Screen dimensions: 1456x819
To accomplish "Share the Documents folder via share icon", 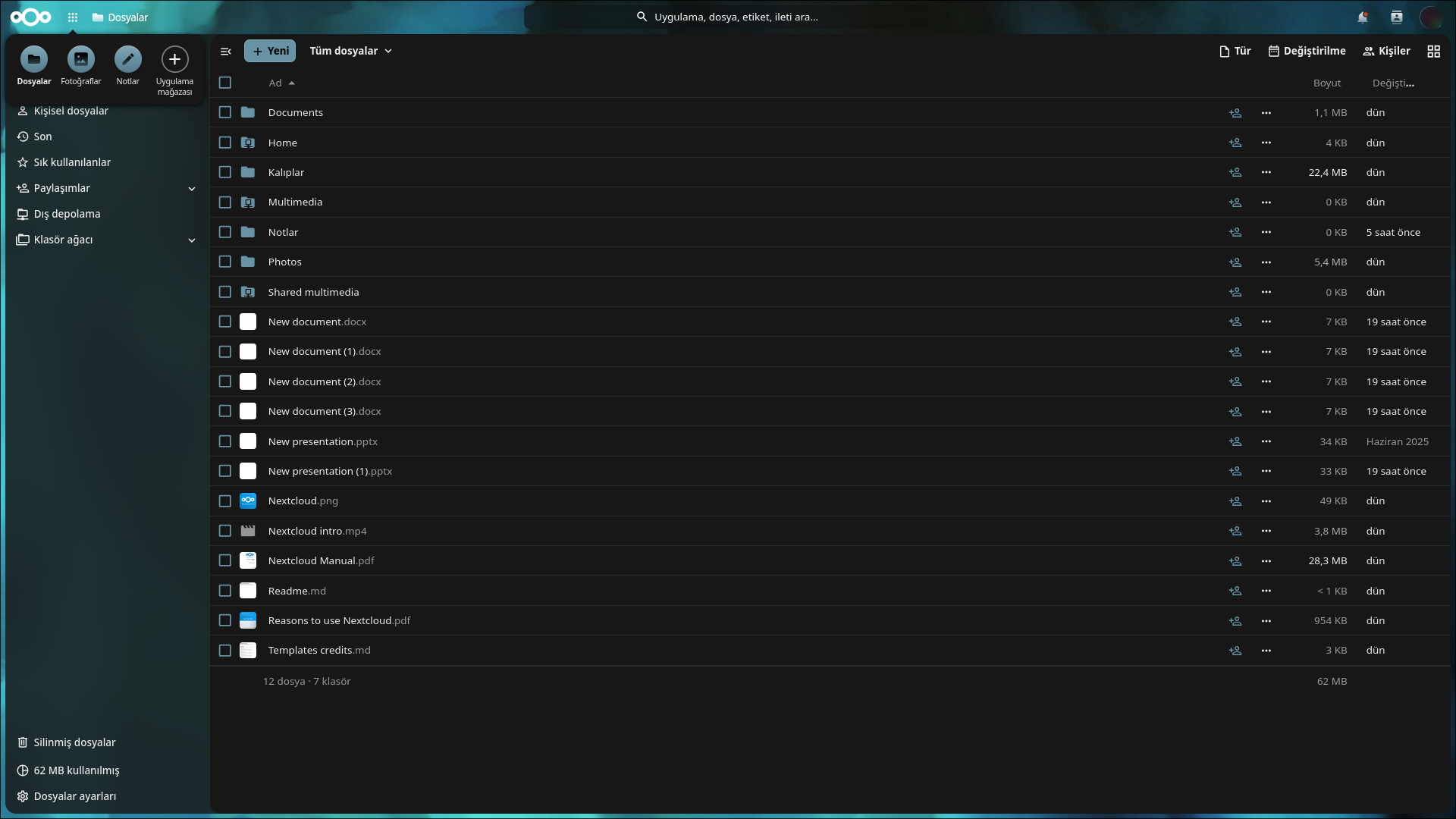I will pyautogui.click(x=1235, y=113).
